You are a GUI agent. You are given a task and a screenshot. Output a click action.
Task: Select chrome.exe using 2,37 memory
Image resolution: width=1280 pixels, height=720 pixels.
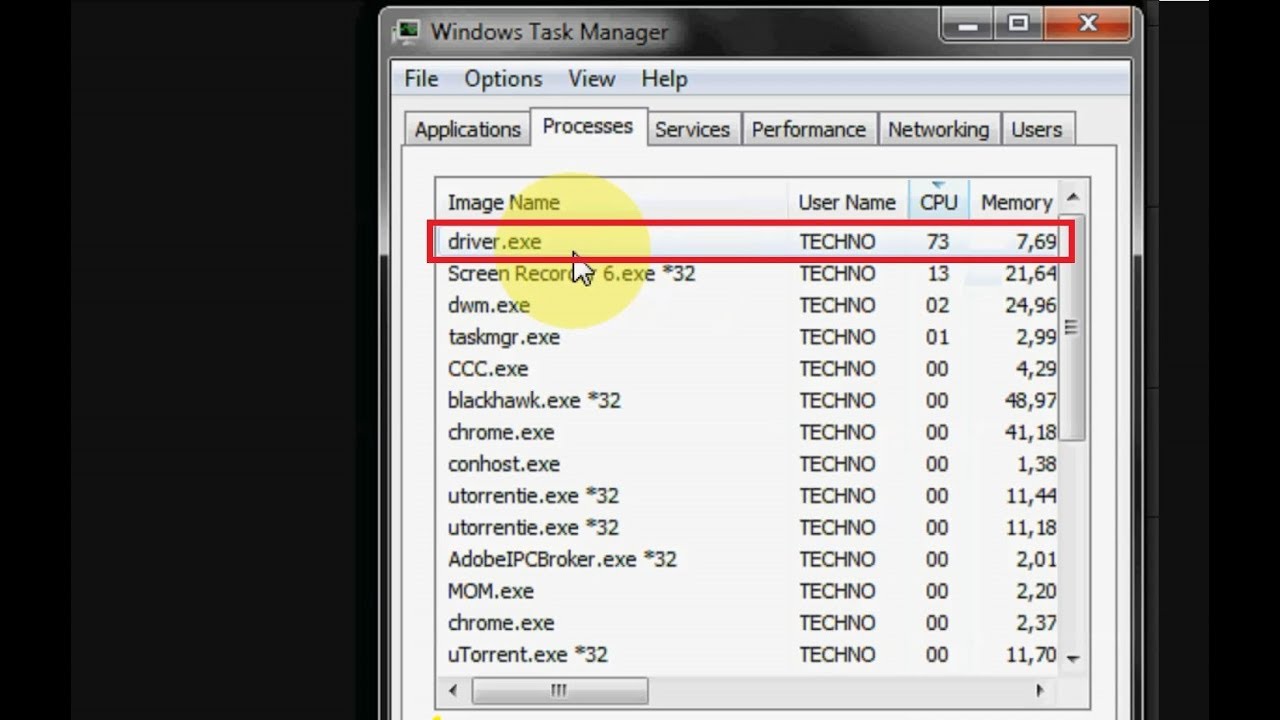748,623
